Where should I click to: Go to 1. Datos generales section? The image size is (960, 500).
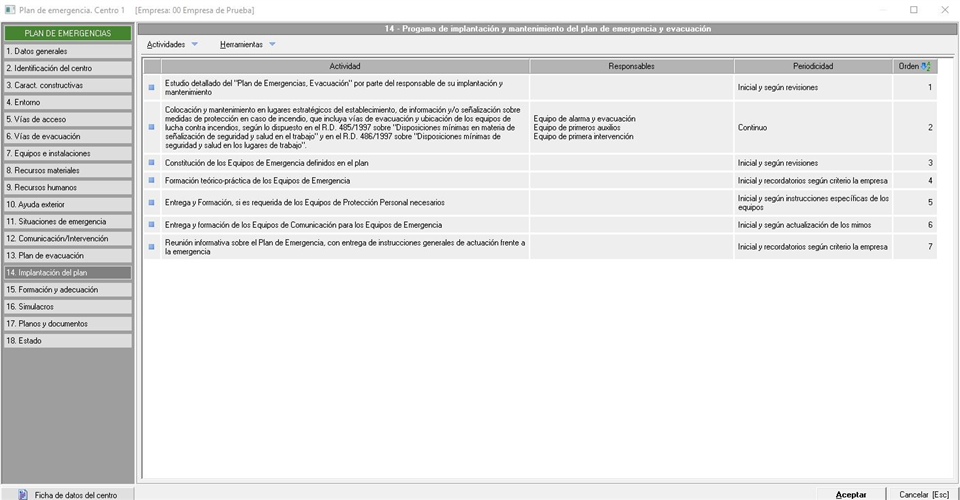click(68, 51)
